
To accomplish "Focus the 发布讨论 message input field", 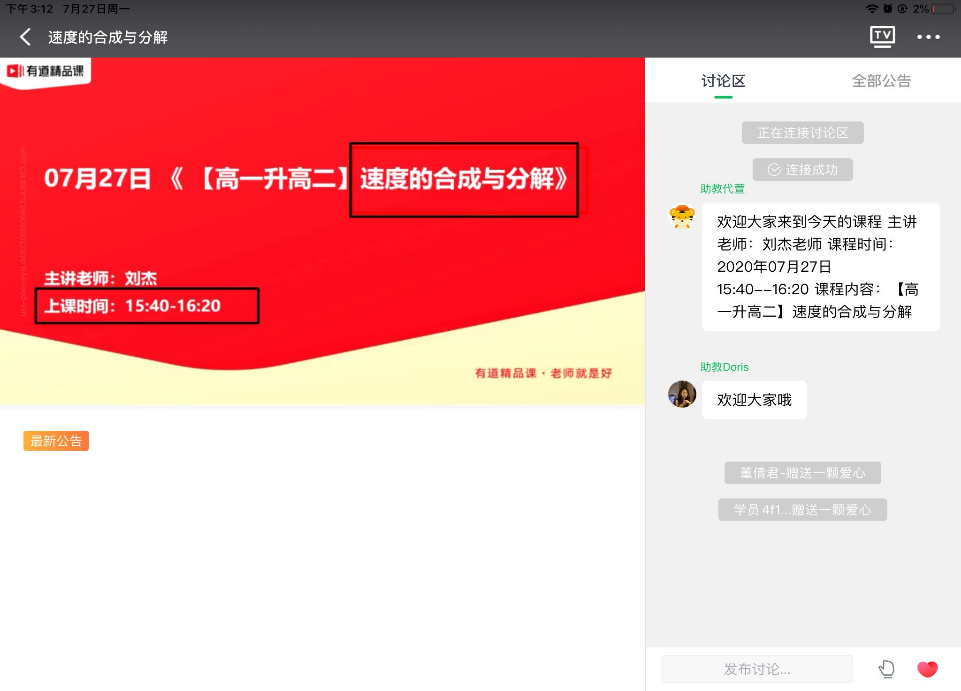I will click(757, 669).
